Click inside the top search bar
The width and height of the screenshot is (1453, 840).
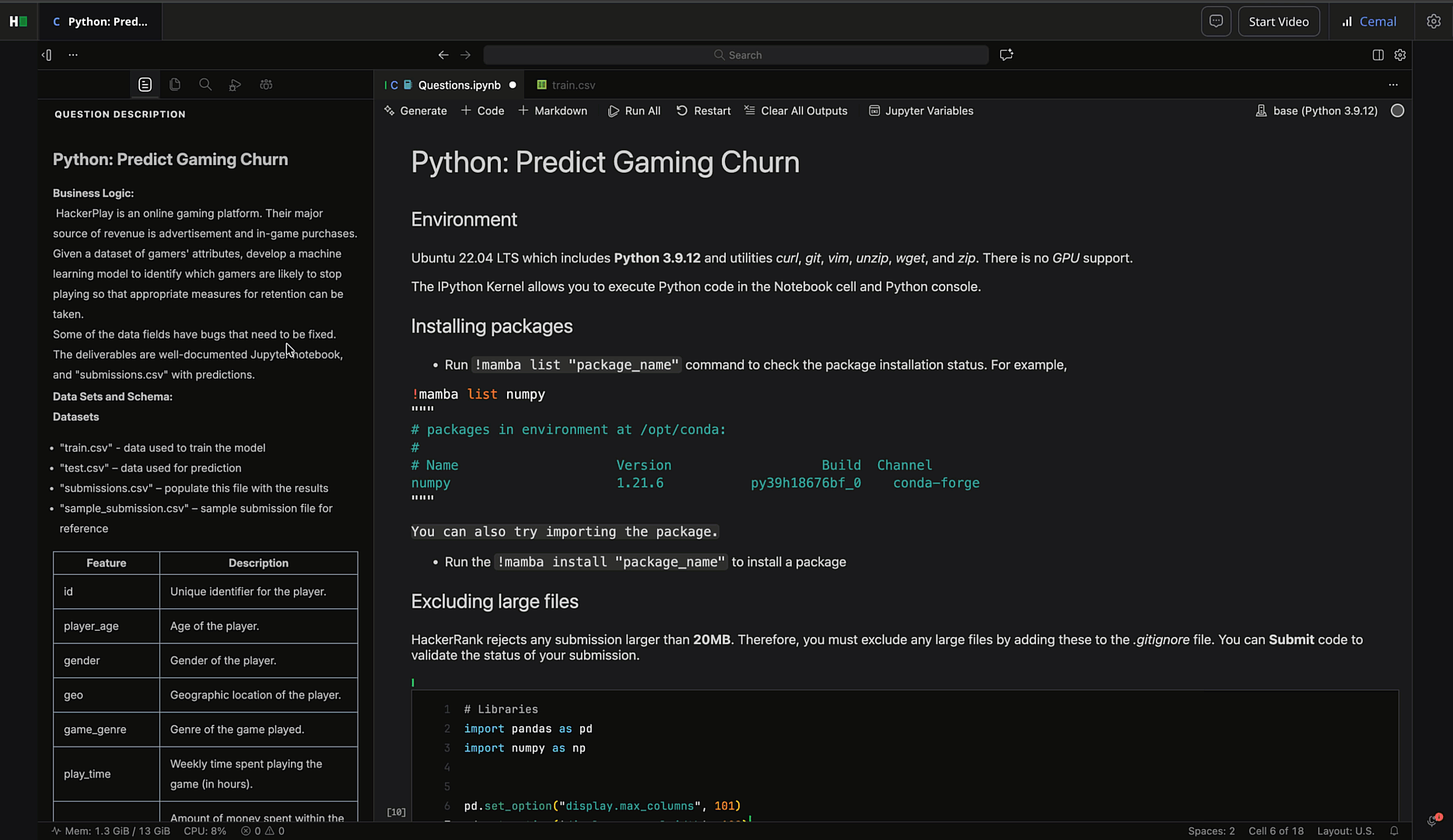736,54
